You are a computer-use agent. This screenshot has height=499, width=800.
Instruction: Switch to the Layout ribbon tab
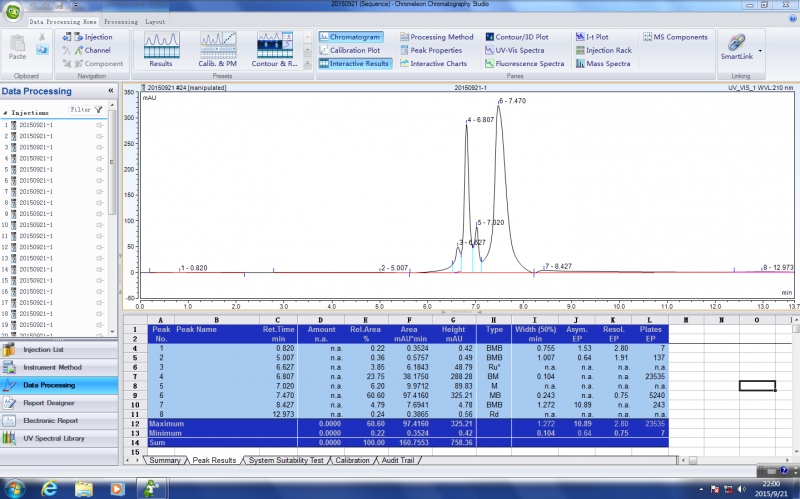coord(156,20)
